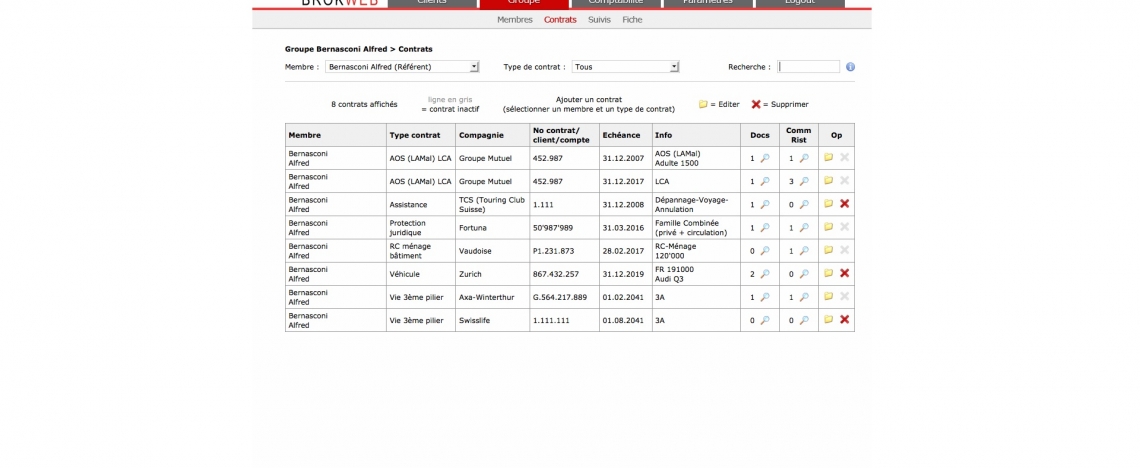Open the Membre dropdown
Image resolution: width=1140 pixels, height=468 pixels.
pos(402,67)
